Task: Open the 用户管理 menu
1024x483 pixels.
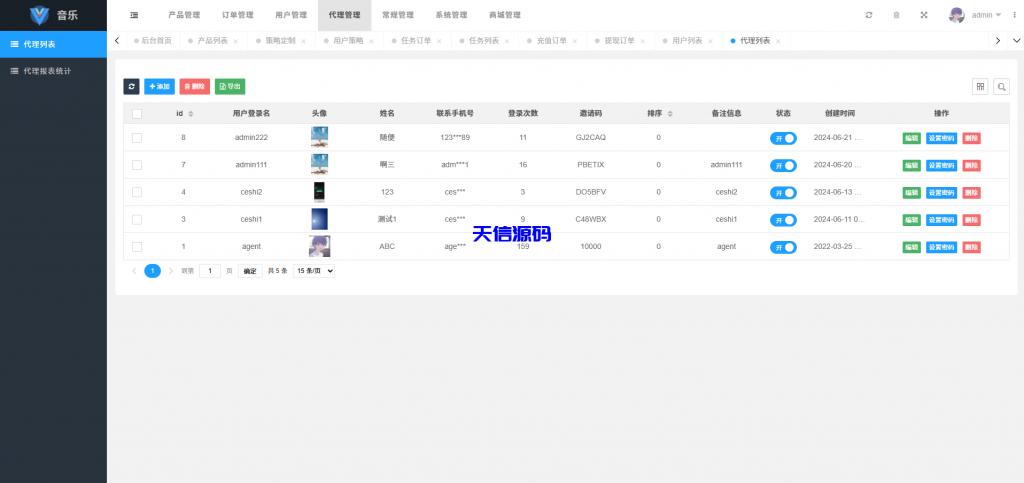Action: coord(291,15)
